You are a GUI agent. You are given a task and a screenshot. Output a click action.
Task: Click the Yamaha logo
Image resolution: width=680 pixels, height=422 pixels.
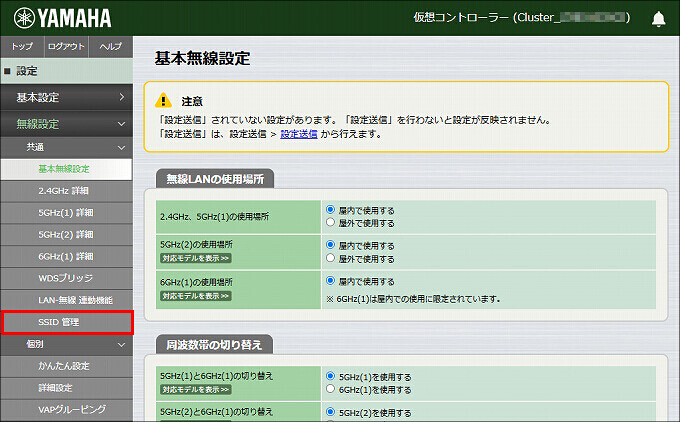[62, 18]
